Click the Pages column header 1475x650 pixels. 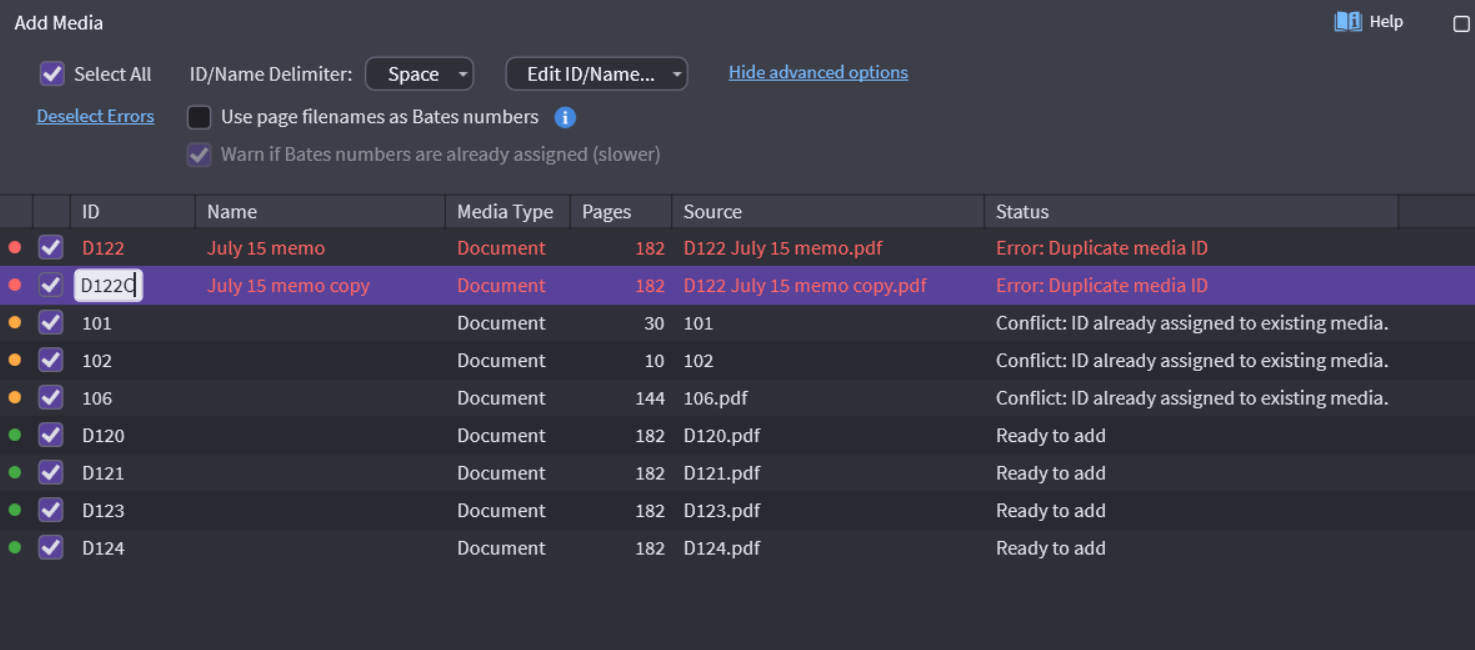(x=606, y=212)
